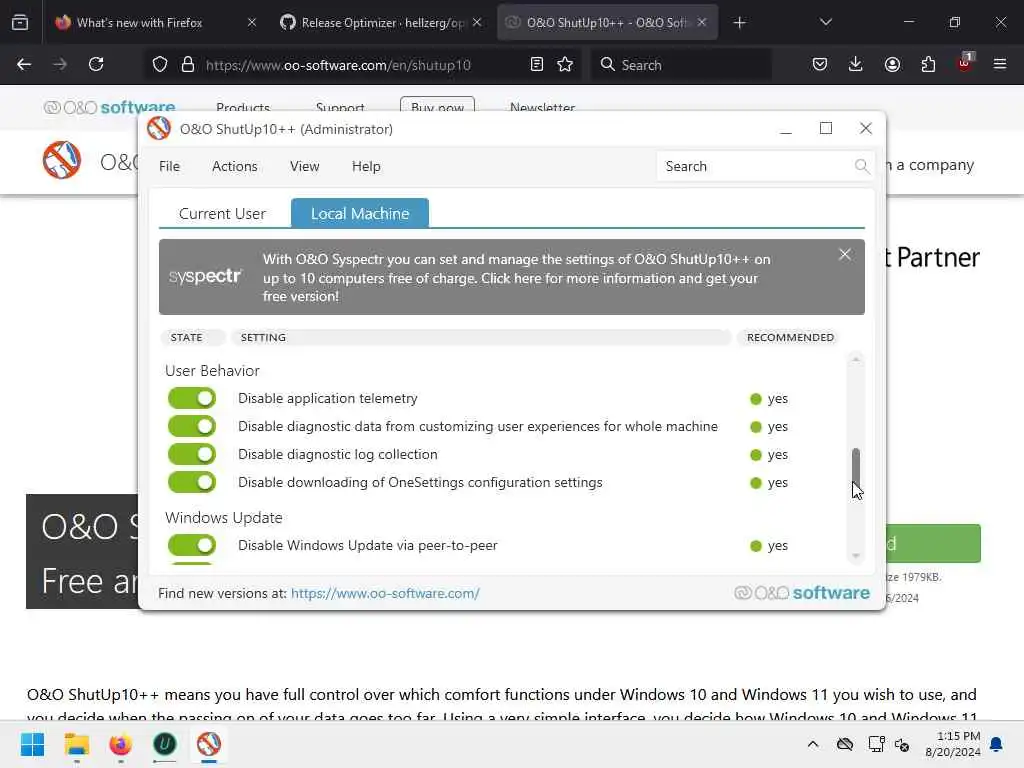Open Firefox View icon left of tabs
Viewport: 1024px width, 768px height.
coord(20,22)
